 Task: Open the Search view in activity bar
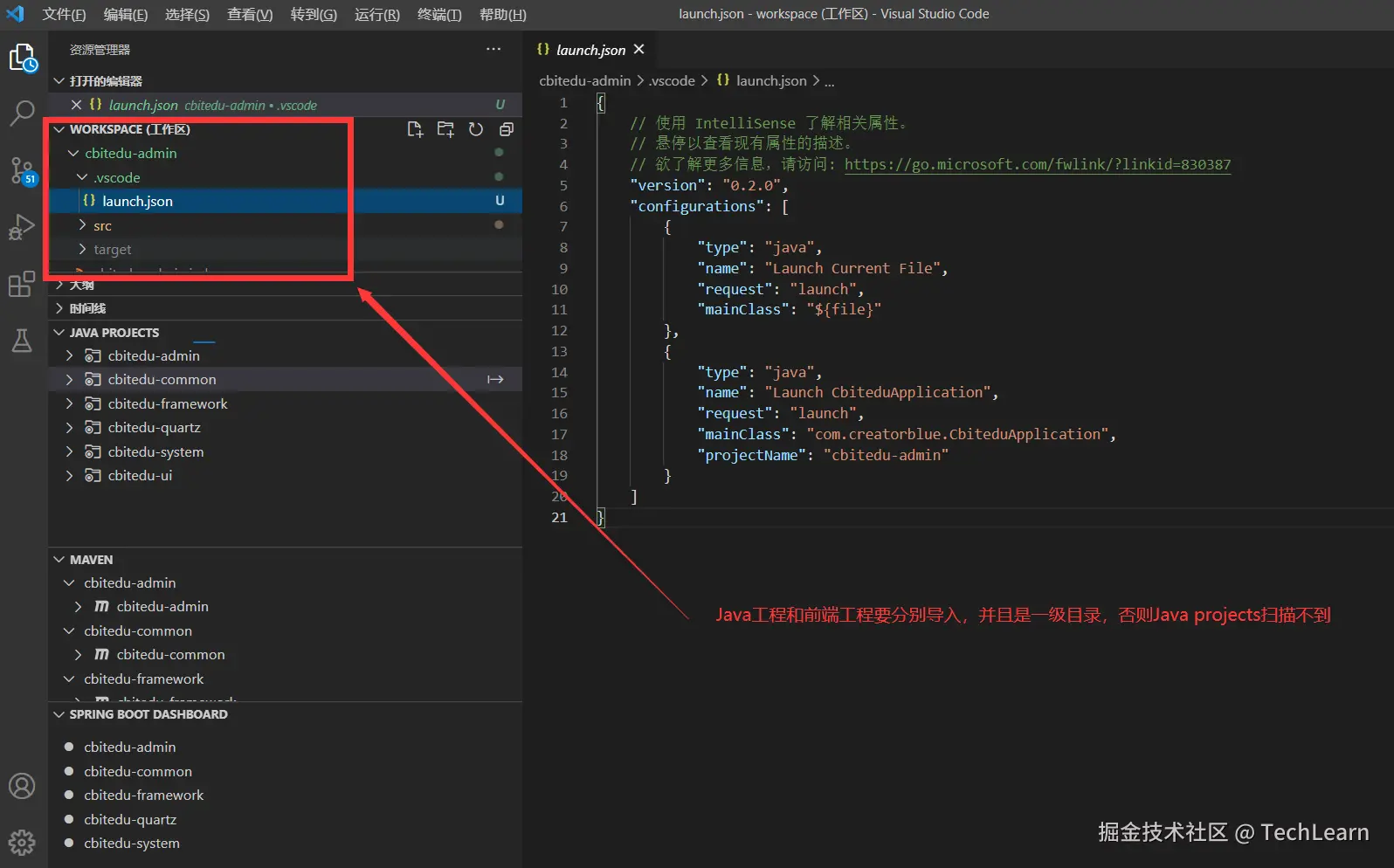click(22, 113)
